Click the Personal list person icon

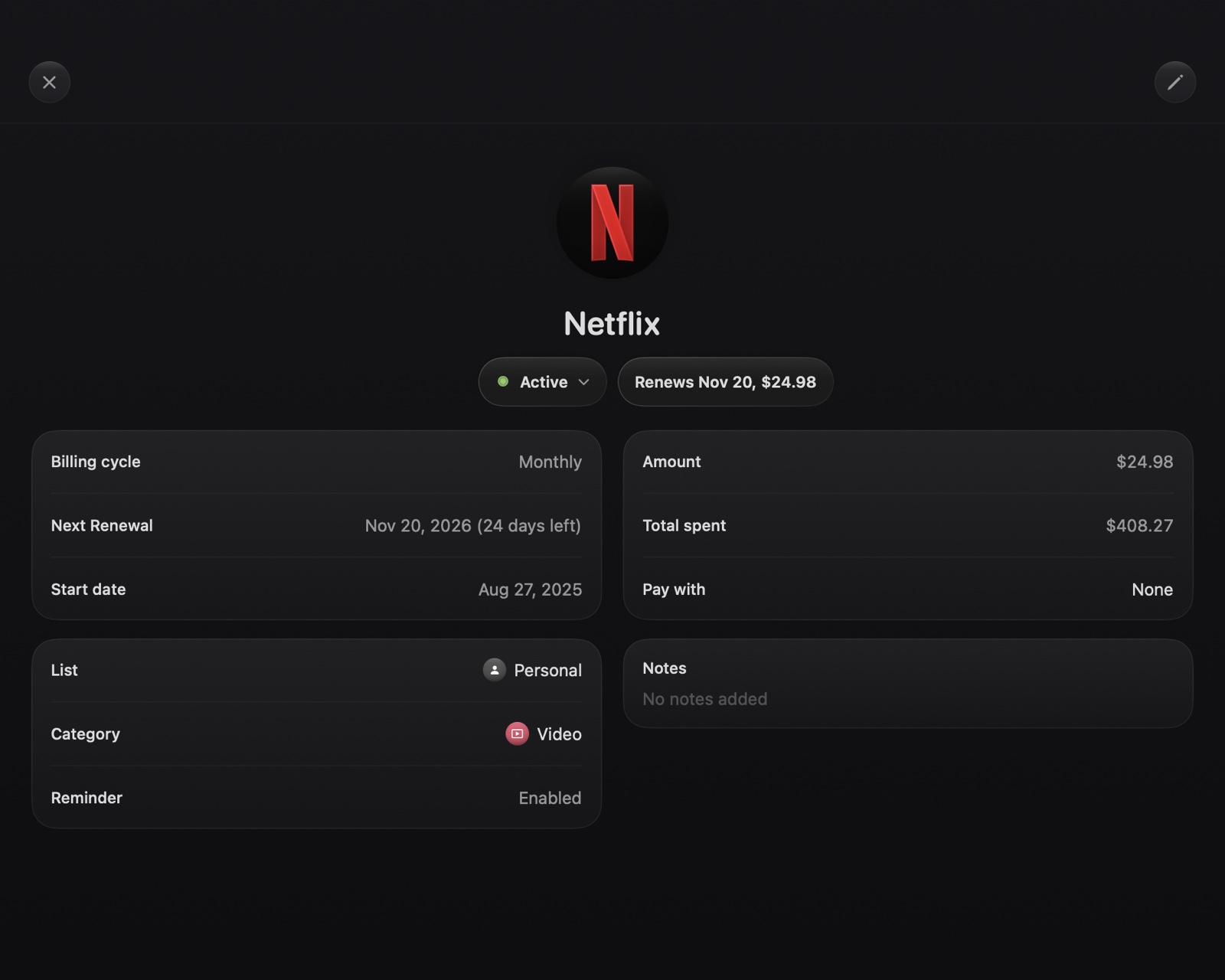click(x=495, y=670)
